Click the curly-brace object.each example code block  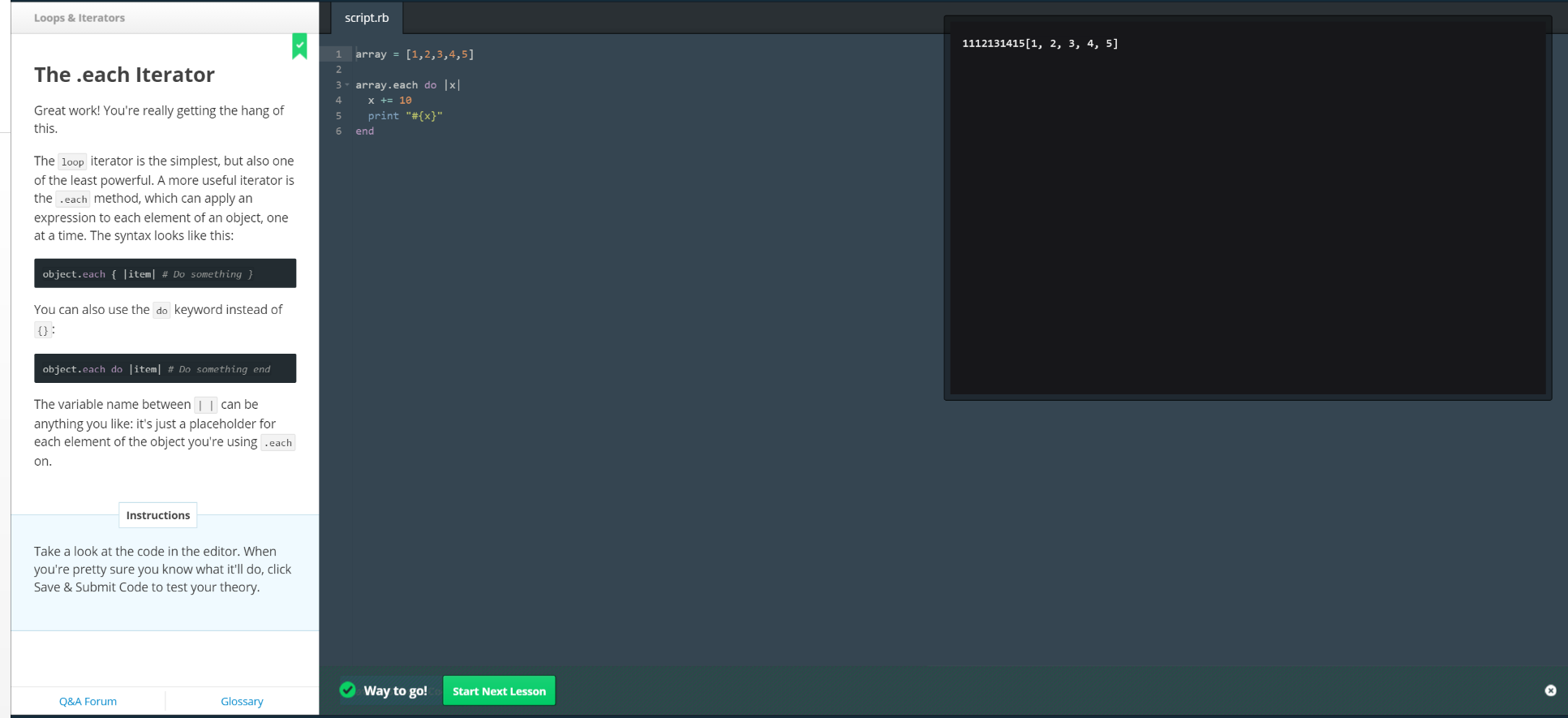[165, 273]
